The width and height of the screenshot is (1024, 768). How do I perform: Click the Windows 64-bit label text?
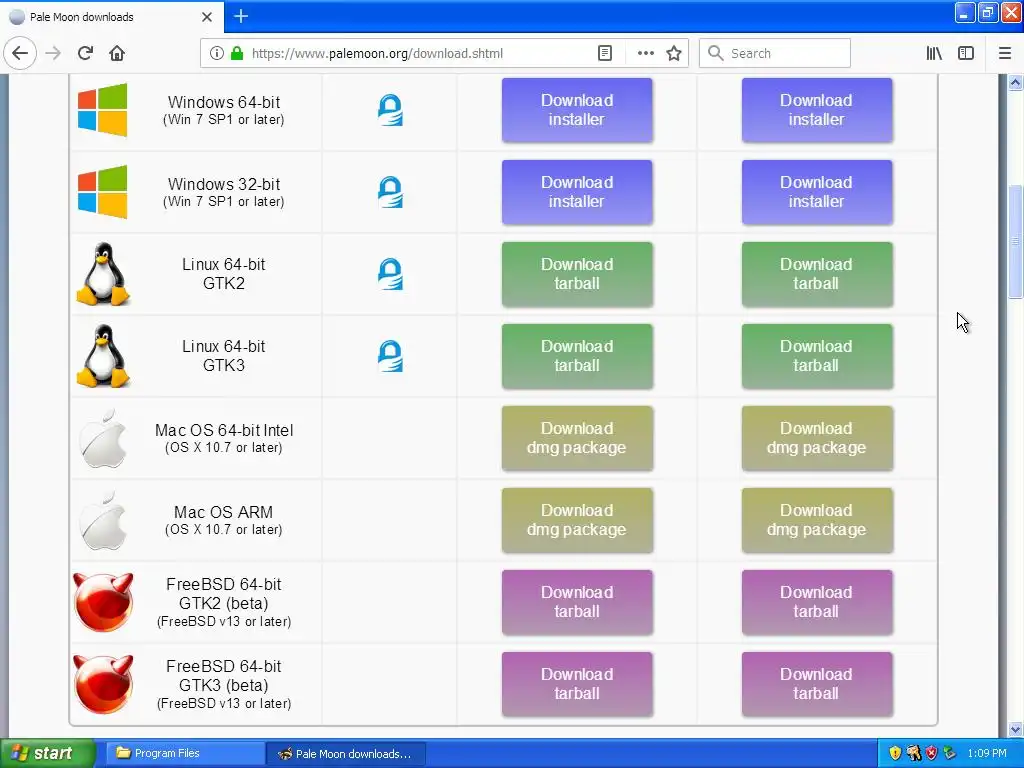tap(224, 103)
